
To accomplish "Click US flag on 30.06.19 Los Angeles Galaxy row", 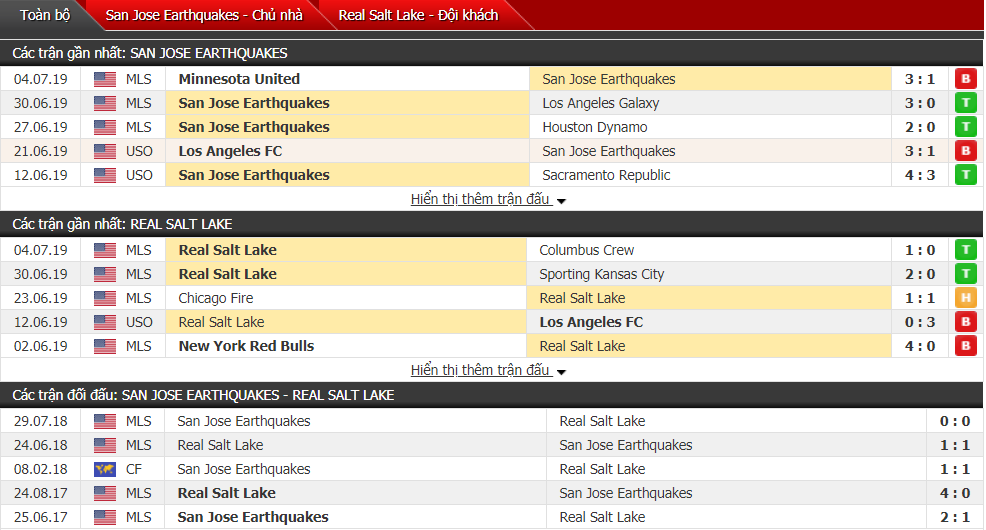I will point(105,103).
